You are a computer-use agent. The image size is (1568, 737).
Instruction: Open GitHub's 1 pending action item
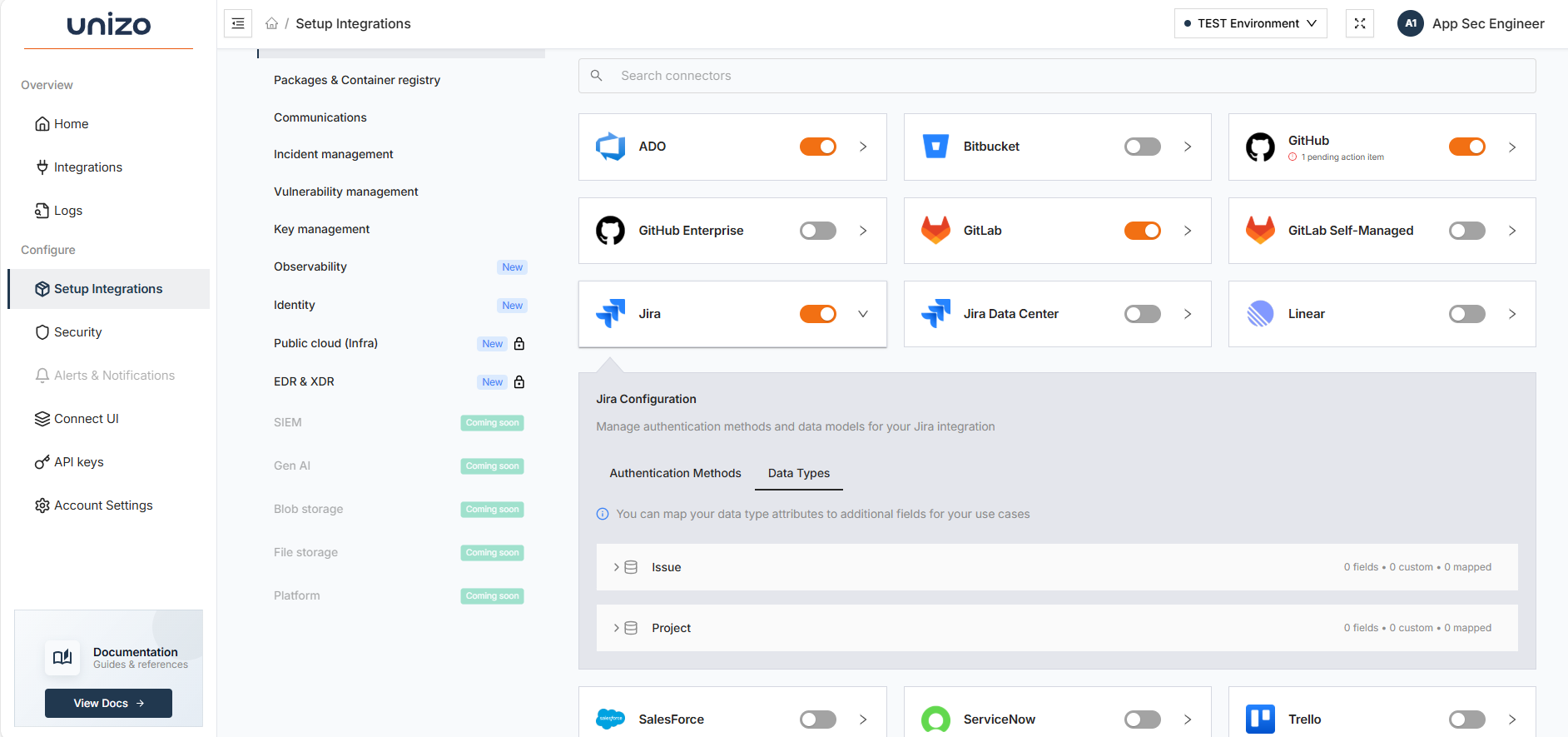tap(1336, 157)
